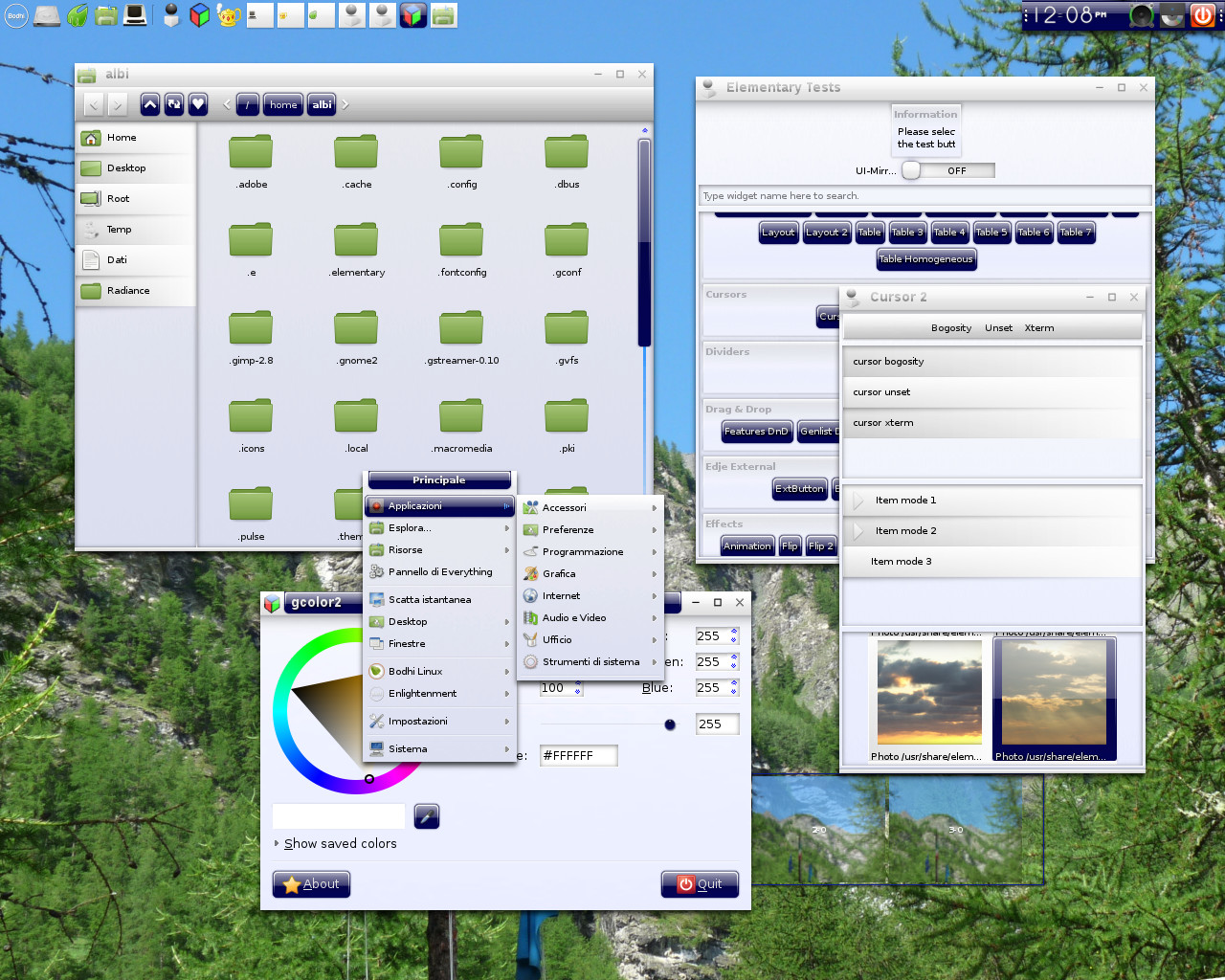Click the widget name search field
The height and width of the screenshot is (980, 1225).
pos(924,196)
